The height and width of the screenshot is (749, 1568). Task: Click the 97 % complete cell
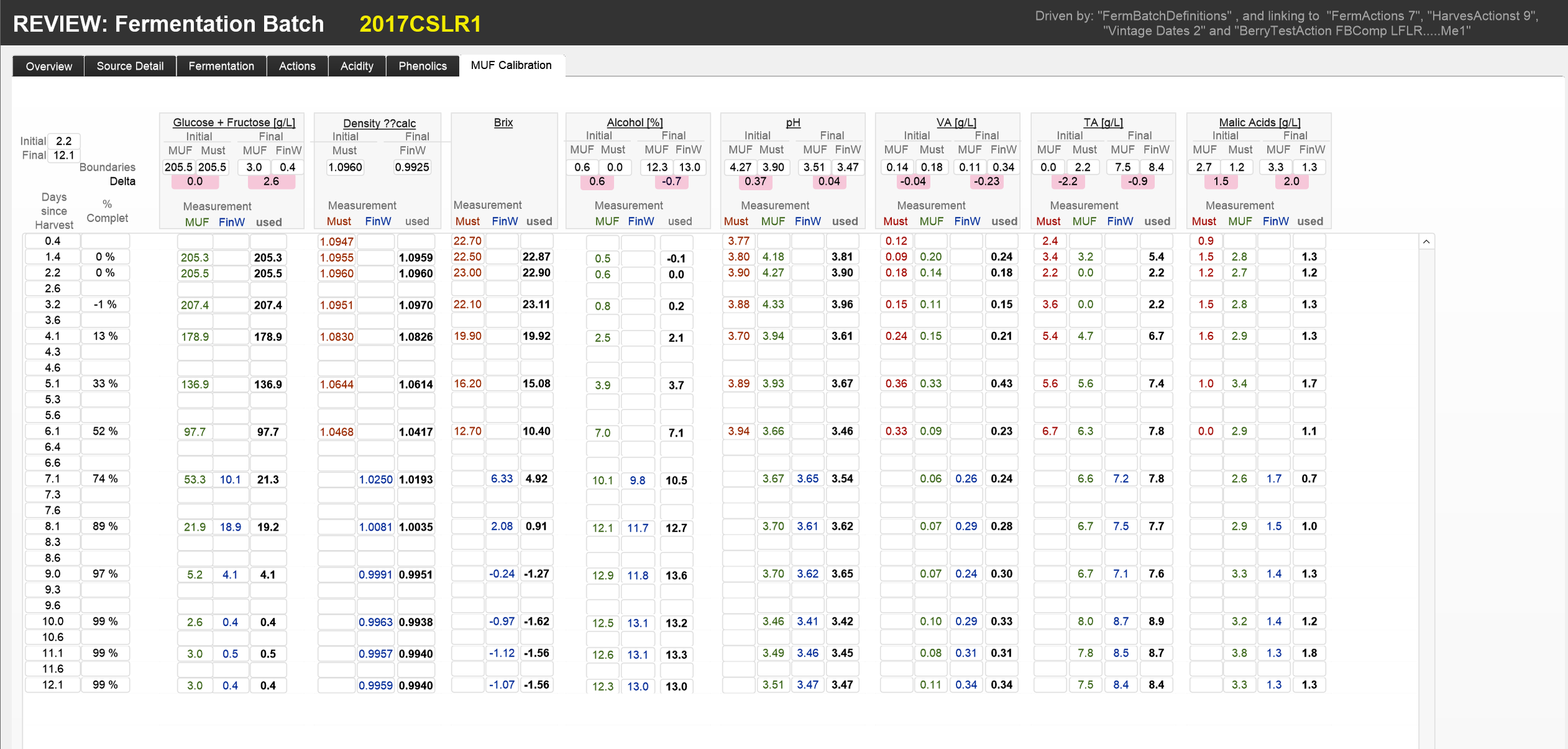point(105,574)
